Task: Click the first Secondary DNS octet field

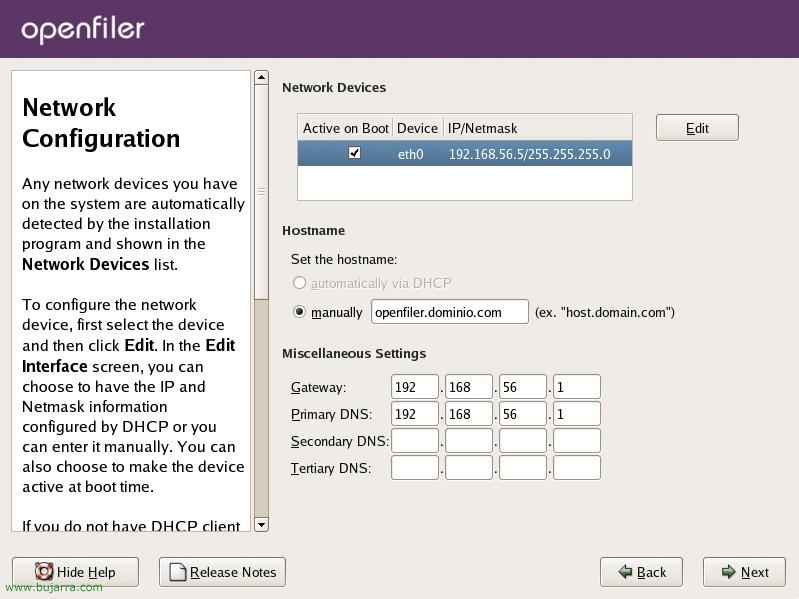Action: click(415, 441)
